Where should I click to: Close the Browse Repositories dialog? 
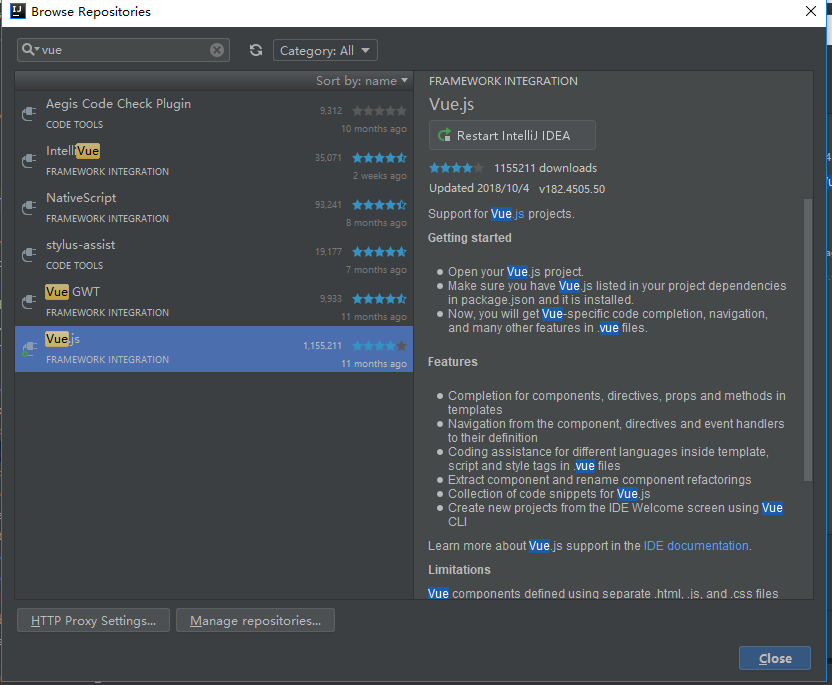point(775,658)
